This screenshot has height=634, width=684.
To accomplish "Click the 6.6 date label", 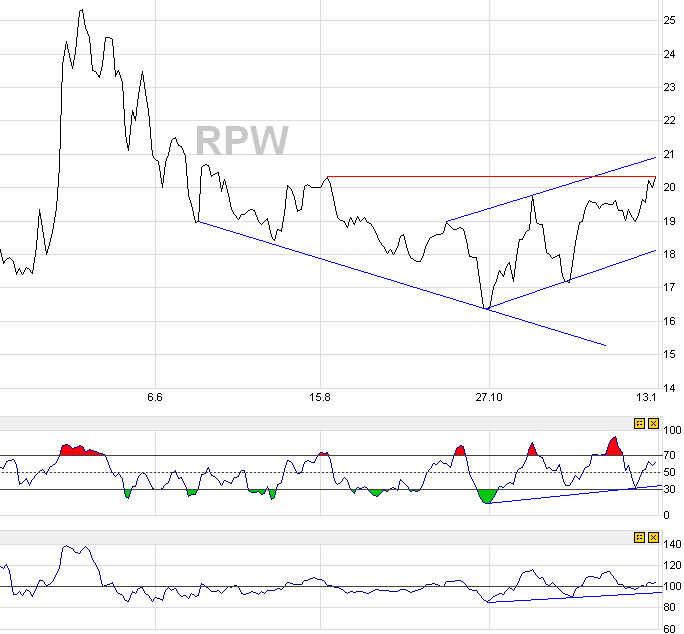I will tap(155, 397).
